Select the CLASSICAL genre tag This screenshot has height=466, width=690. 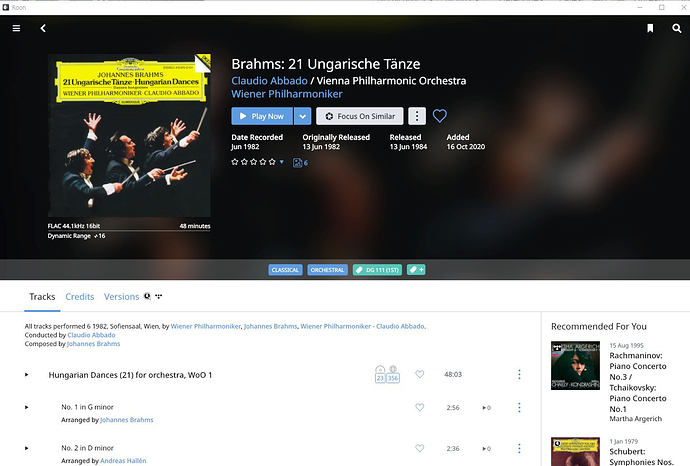285,270
